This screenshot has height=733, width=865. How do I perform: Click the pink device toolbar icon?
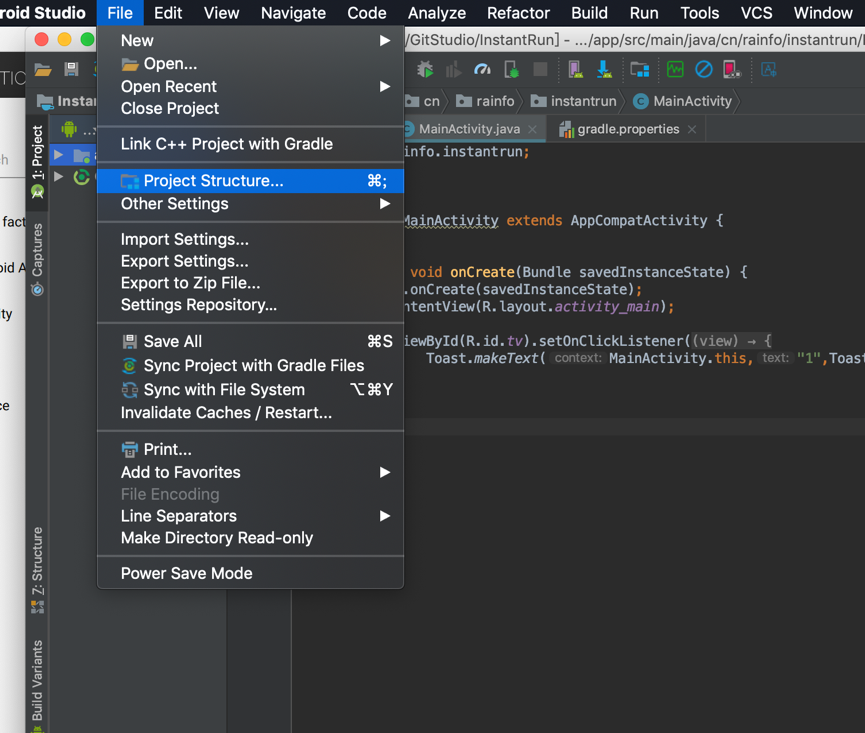pos(732,69)
